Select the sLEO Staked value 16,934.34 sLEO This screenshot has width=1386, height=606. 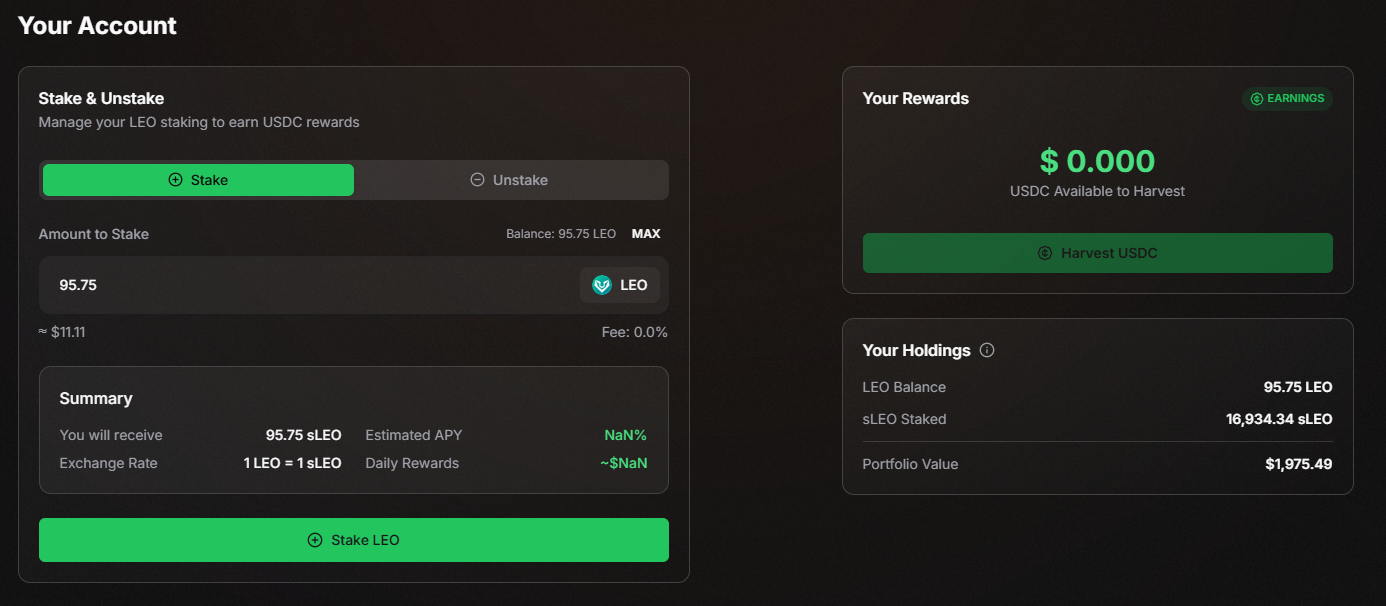pyautogui.click(x=1279, y=419)
